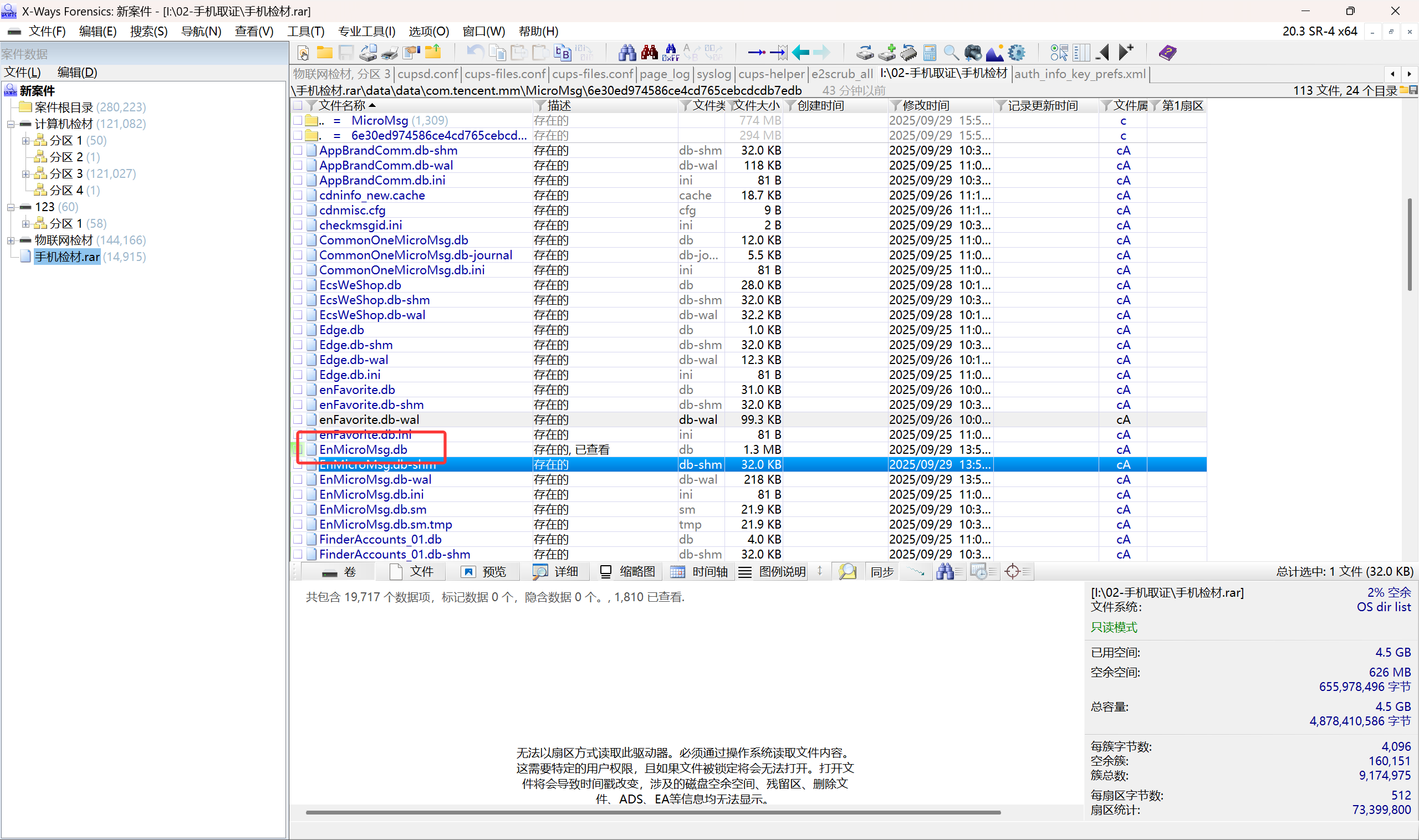
Task: Check the box next to EnMicroMsg.db-wal
Action: [298, 479]
